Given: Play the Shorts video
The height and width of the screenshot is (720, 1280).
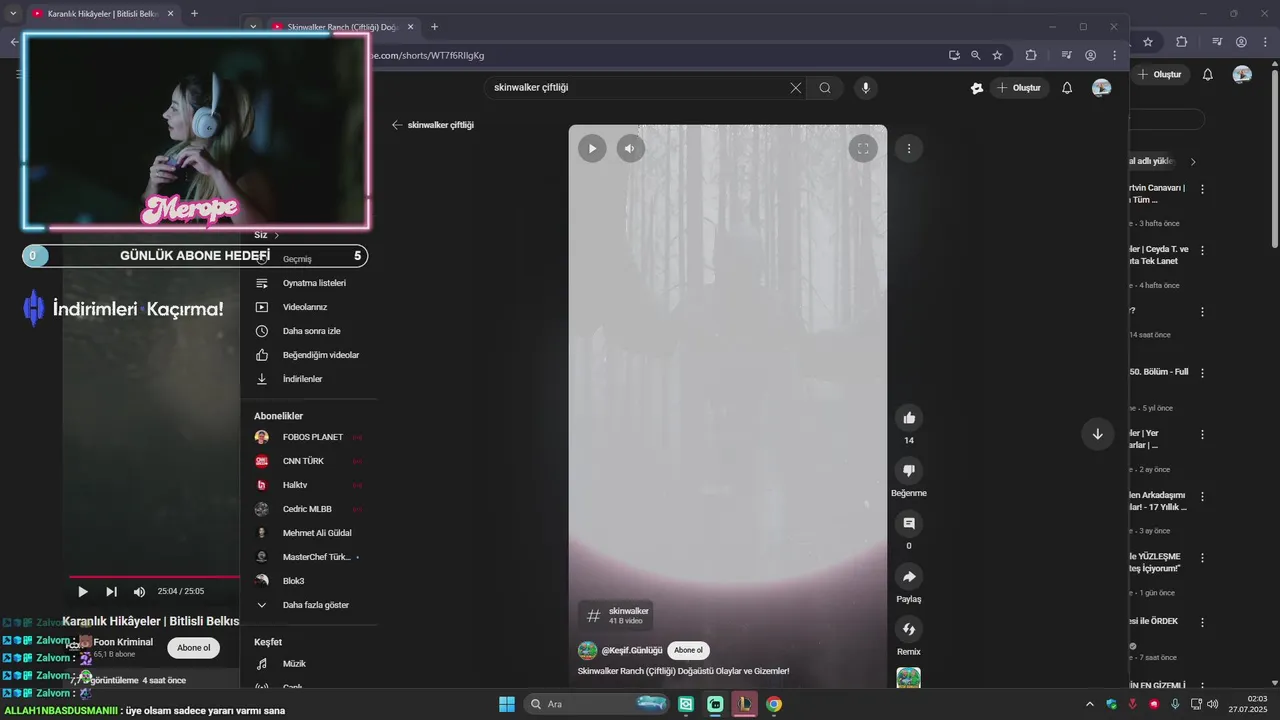Looking at the screenshot, I should coord(592,149).
